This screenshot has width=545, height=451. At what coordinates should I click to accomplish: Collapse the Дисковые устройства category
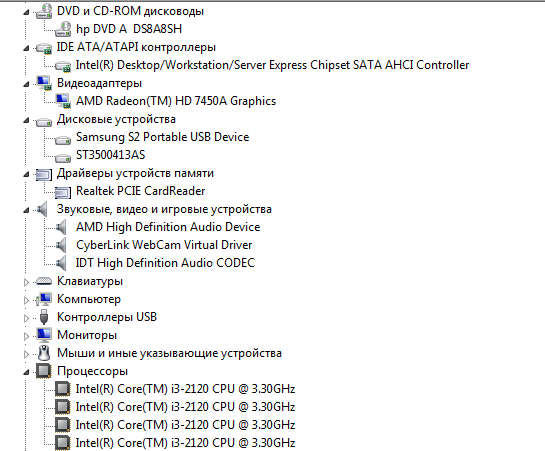26,121
